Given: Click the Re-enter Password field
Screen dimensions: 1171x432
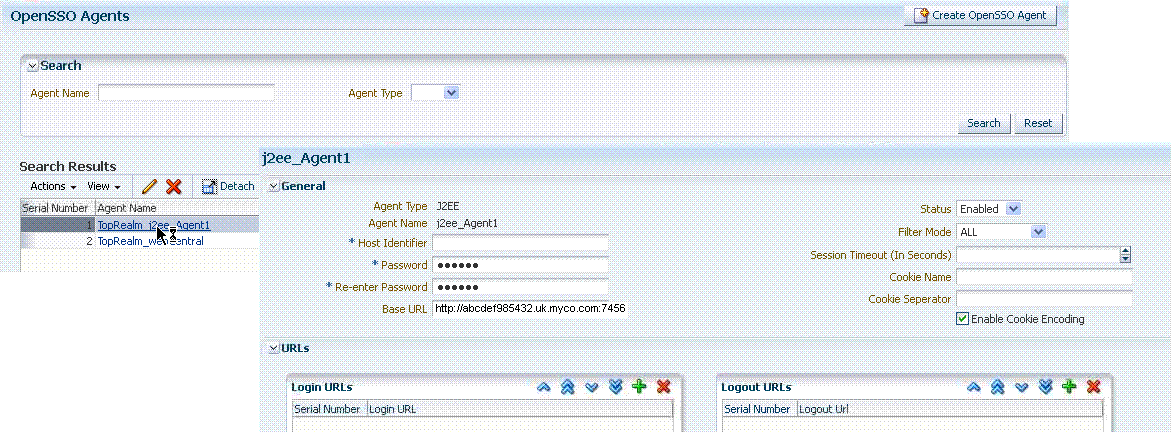Looking at the screenshot, I should click(521, 287).
